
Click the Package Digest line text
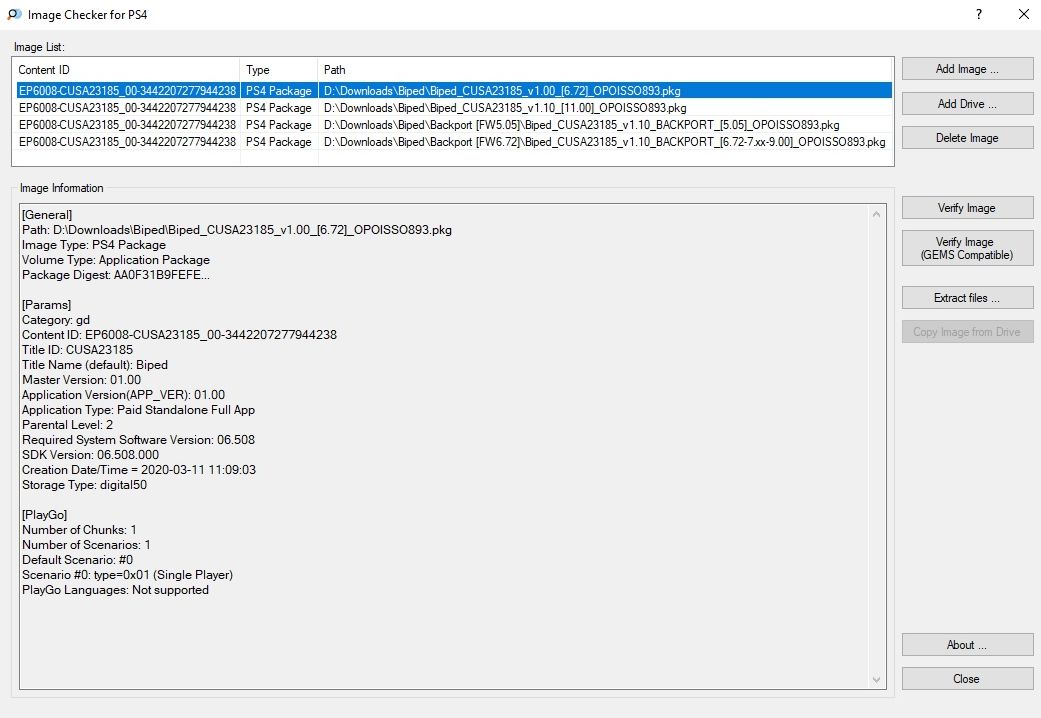[x=116, y=275]
